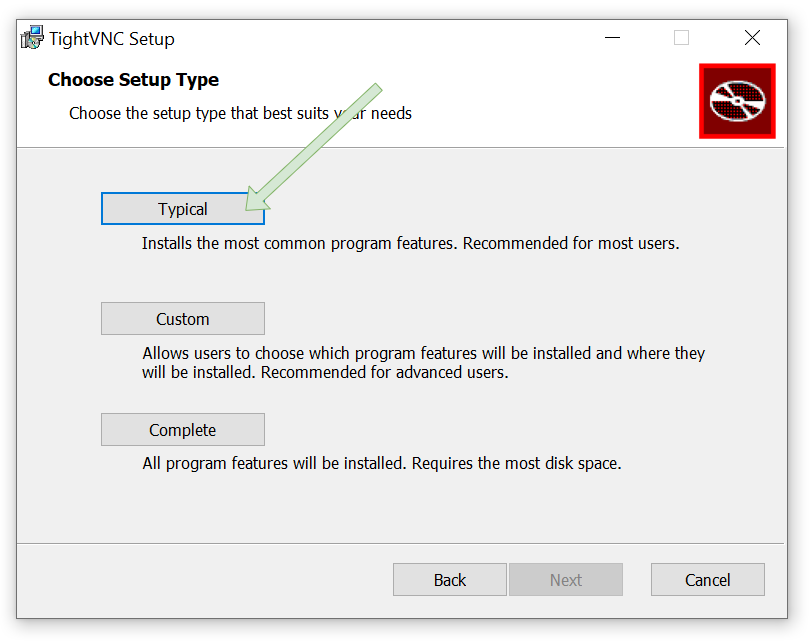Select the Custom setup type
Screen dimensions: 812x642
click(x=183, y=318)
